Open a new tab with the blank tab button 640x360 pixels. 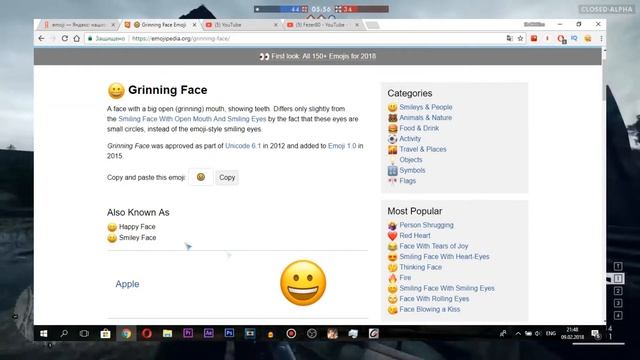372,25
